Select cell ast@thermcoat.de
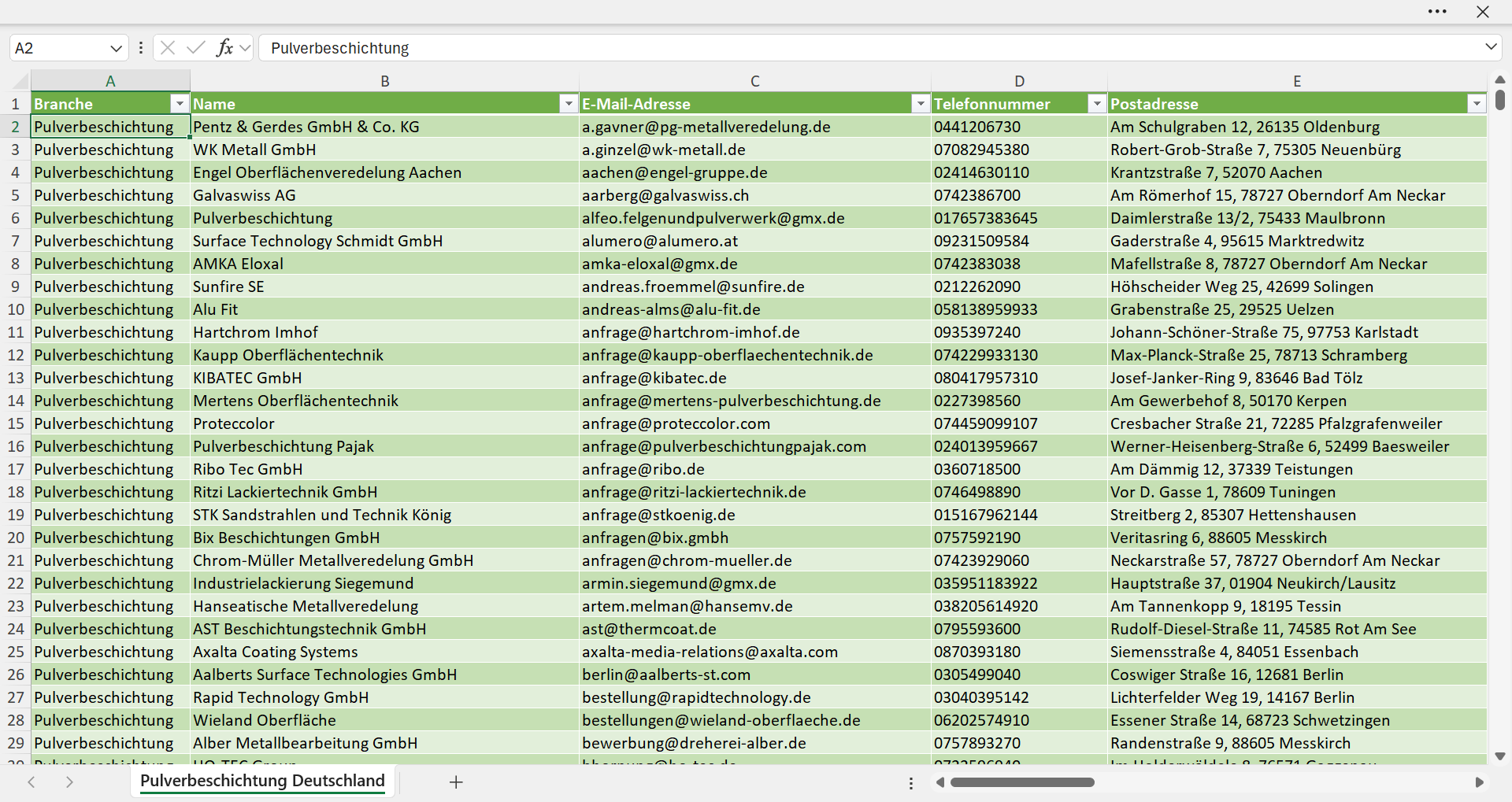 (x=754, y=629)
